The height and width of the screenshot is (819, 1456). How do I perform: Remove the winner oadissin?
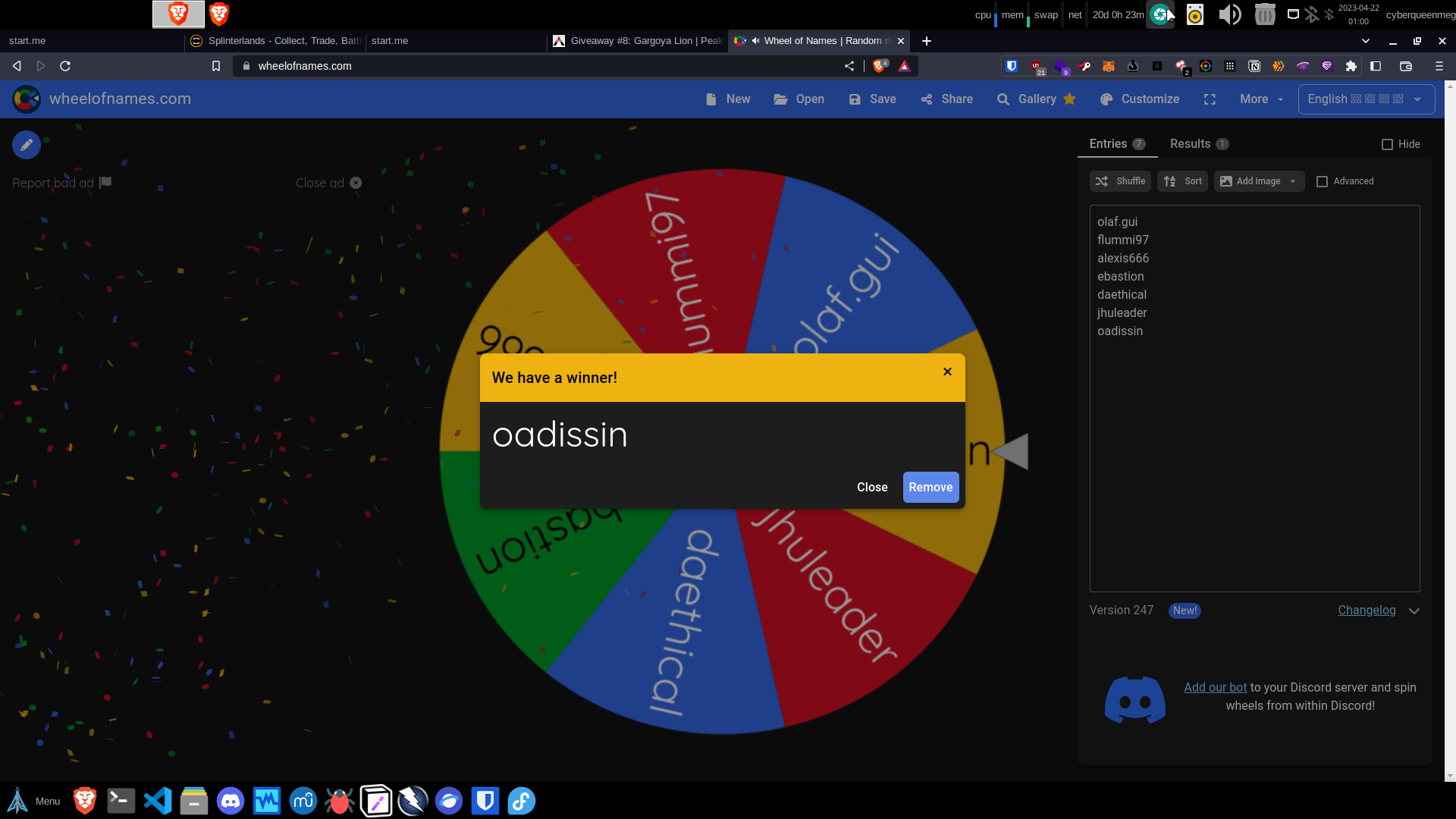[x=930, y=487]
